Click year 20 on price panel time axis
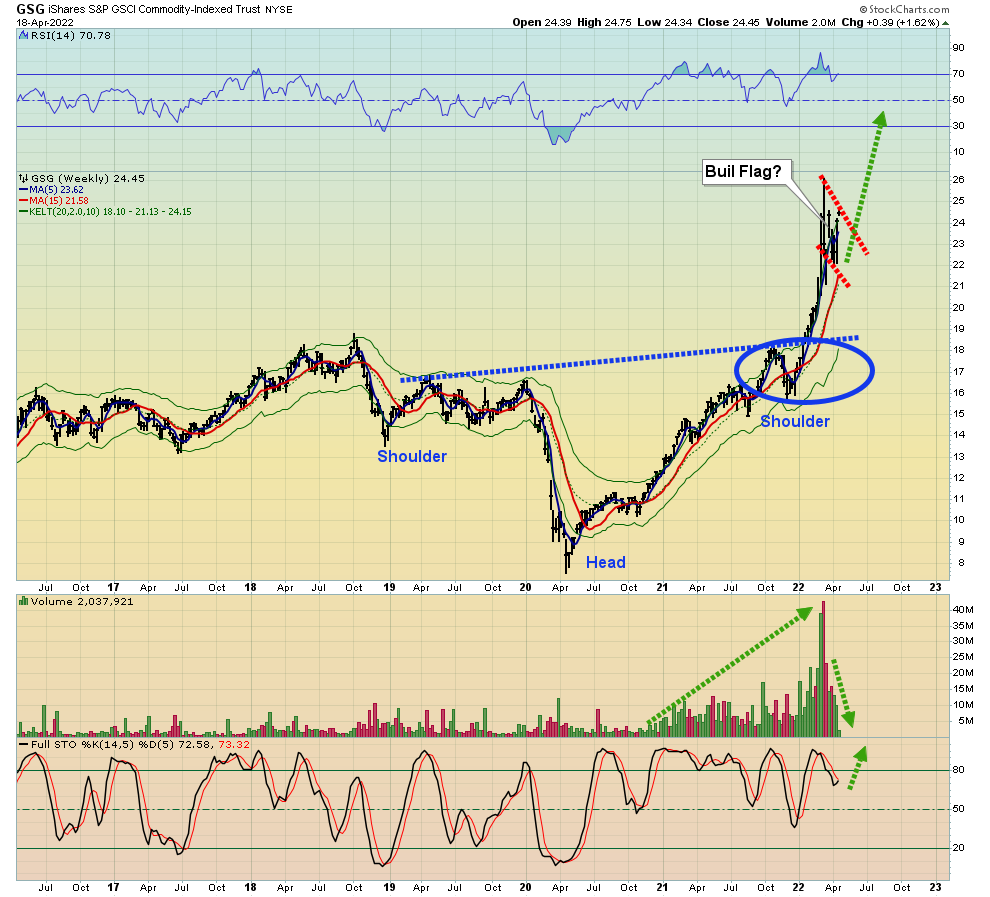This screenshot has height=897, width=990. click(525, 588)
